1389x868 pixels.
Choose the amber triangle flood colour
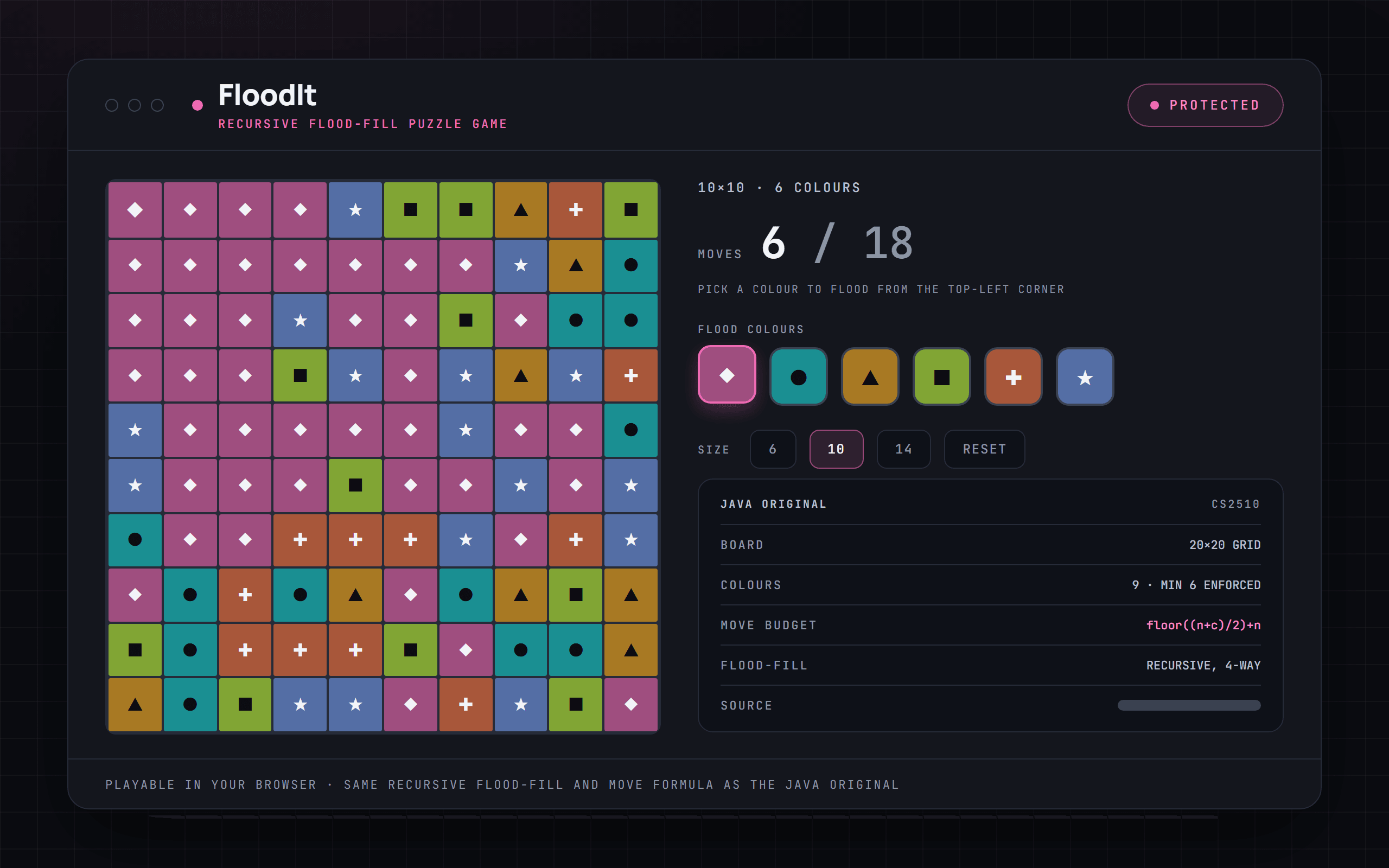point(870,377)
